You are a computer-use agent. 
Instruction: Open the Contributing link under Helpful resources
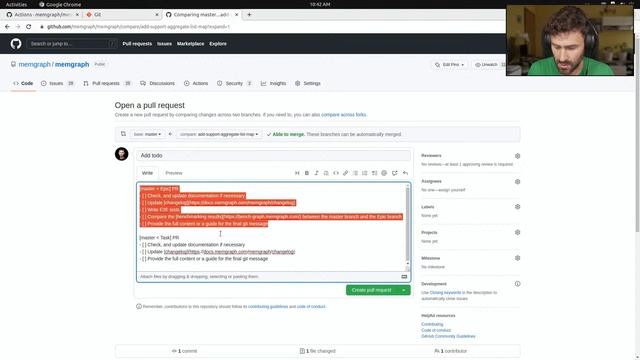coord(432,324)
